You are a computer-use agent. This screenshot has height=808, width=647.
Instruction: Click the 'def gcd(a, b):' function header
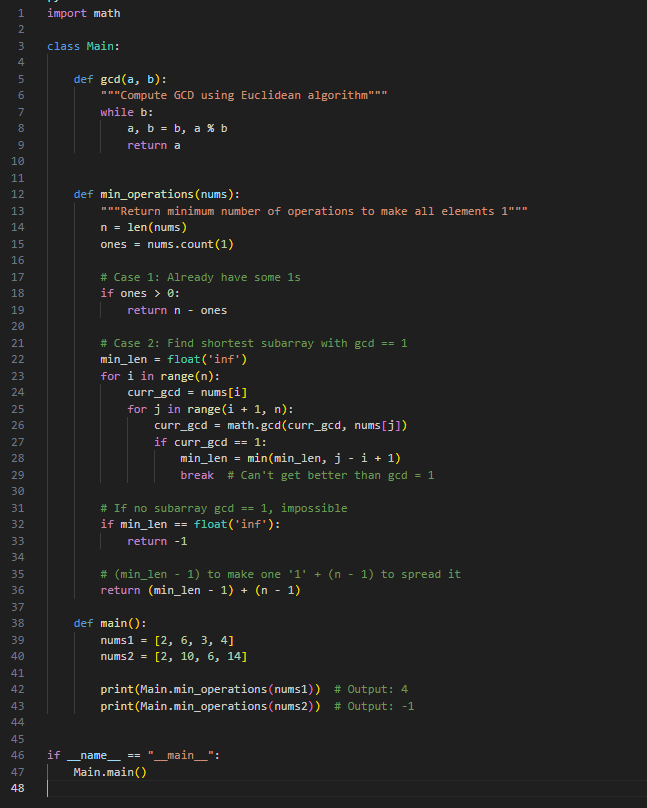point(120,79)
